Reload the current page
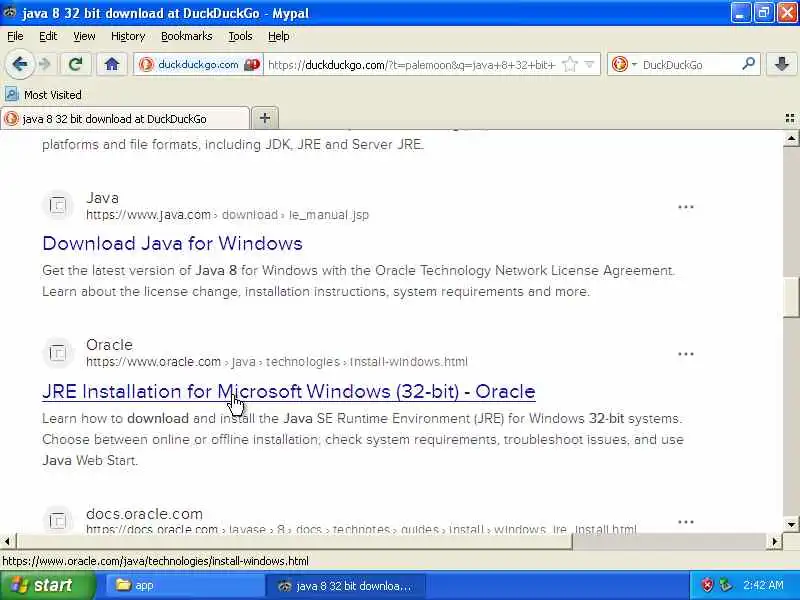Image resolution: width=800 pixels, height=600 pixels. click(76, 64)
